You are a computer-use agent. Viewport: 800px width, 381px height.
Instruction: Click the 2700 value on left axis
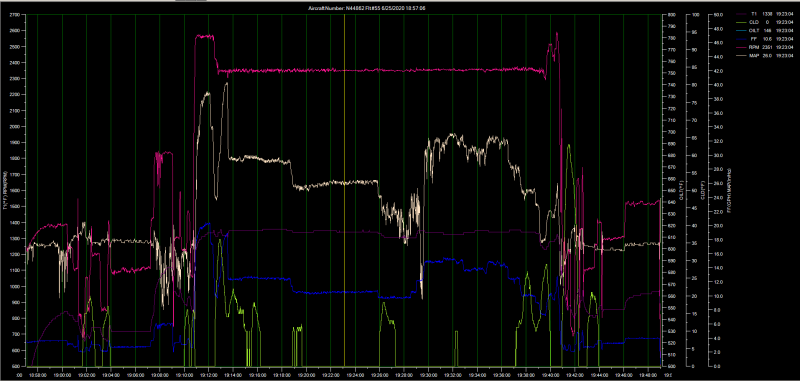tap(14, 14)
